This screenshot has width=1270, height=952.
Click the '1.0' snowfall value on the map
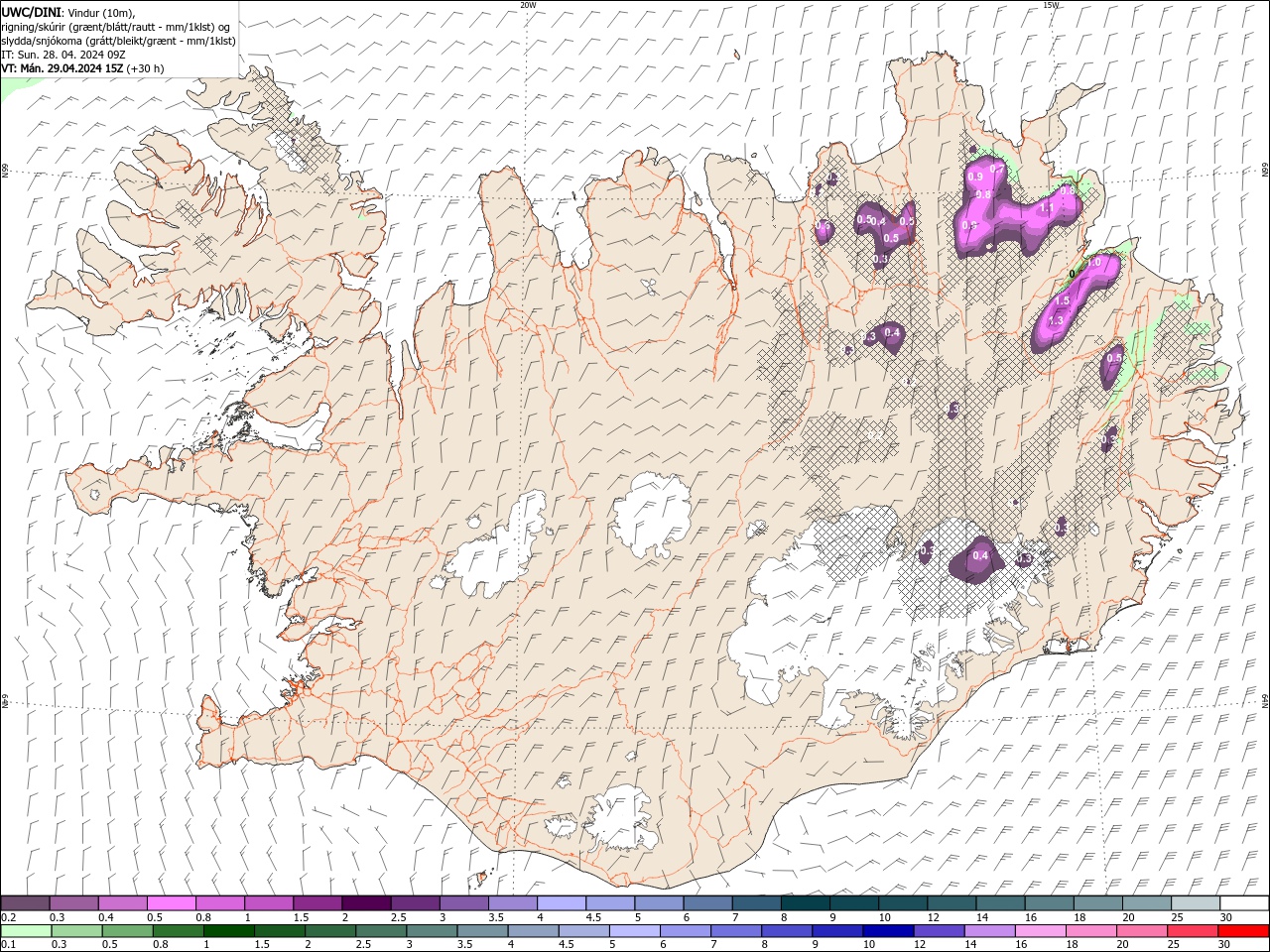(x=1095, y=263)
